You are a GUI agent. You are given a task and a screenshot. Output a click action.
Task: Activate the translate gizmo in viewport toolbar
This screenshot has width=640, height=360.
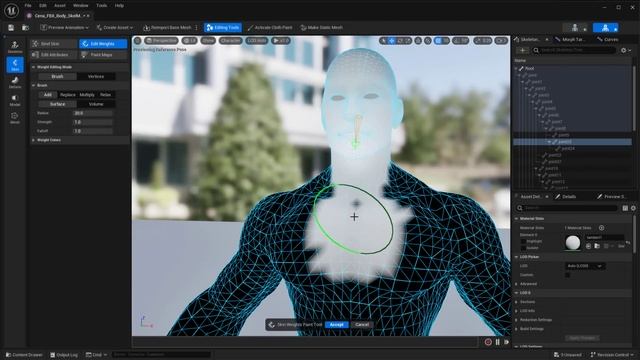click(x=392, y=41)
